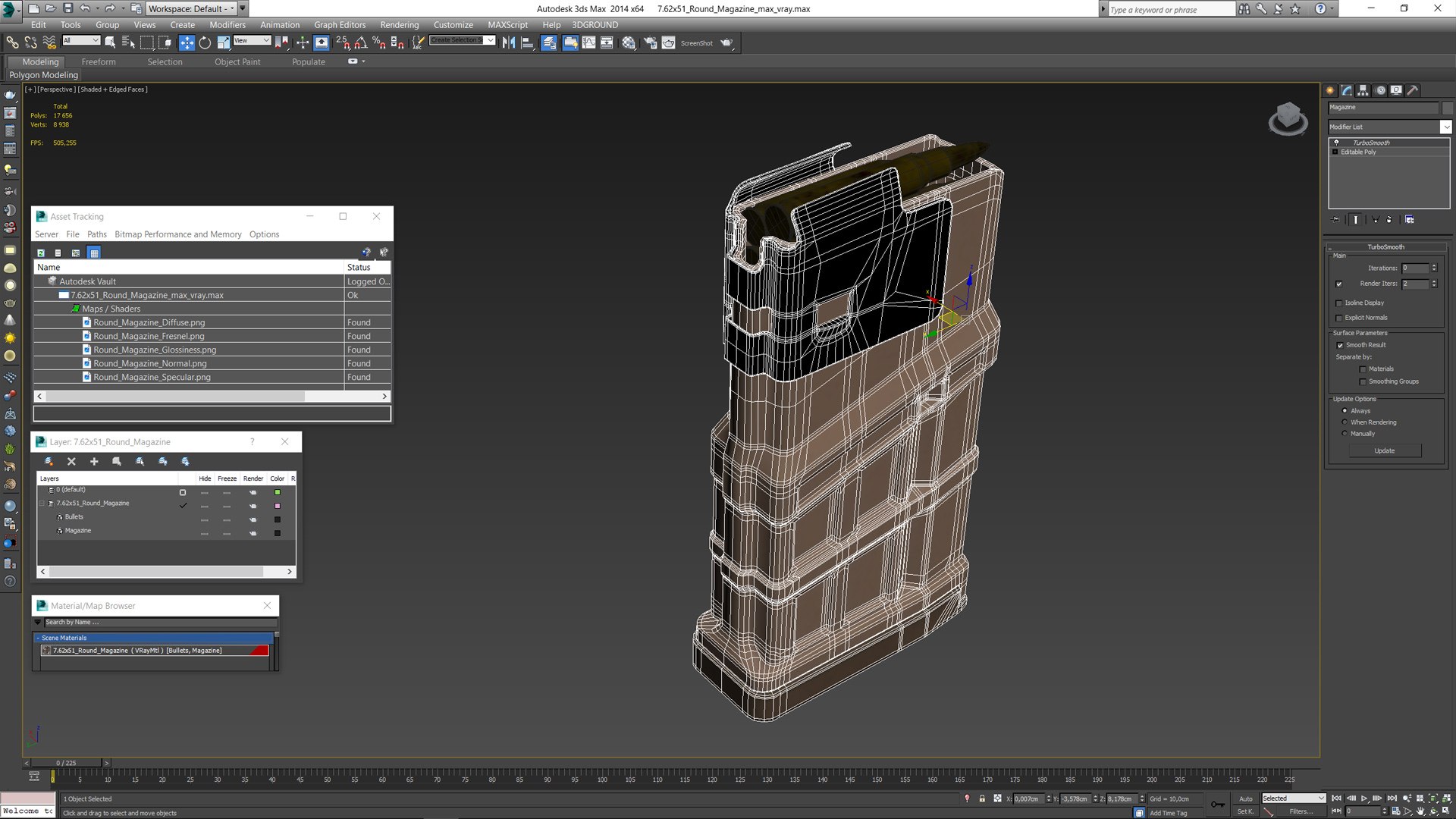
Task: Click the Set K. button
Action: coord(1246,811)
